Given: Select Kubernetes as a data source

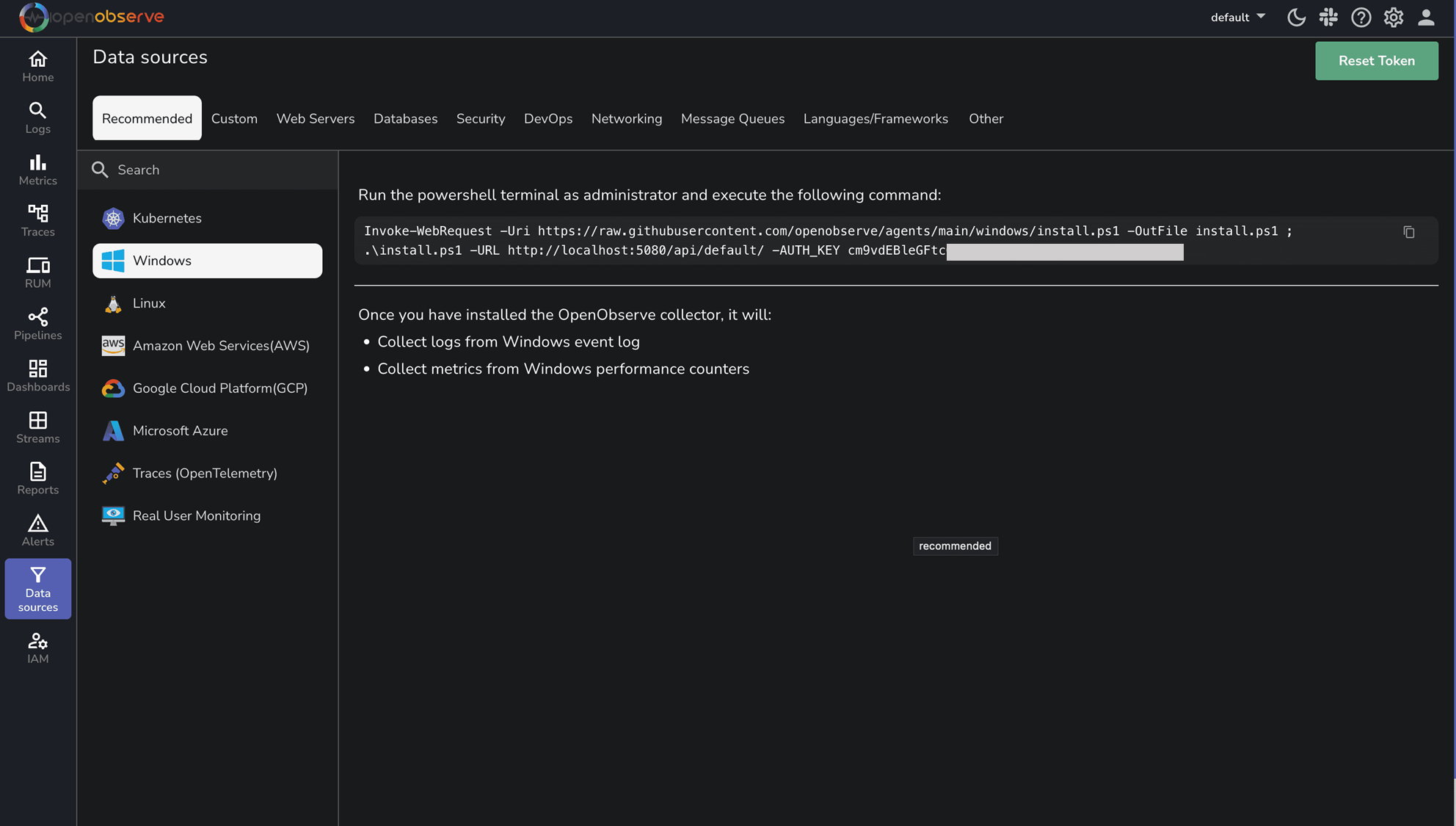Looking at the screenshot, I should coord(167,218).
